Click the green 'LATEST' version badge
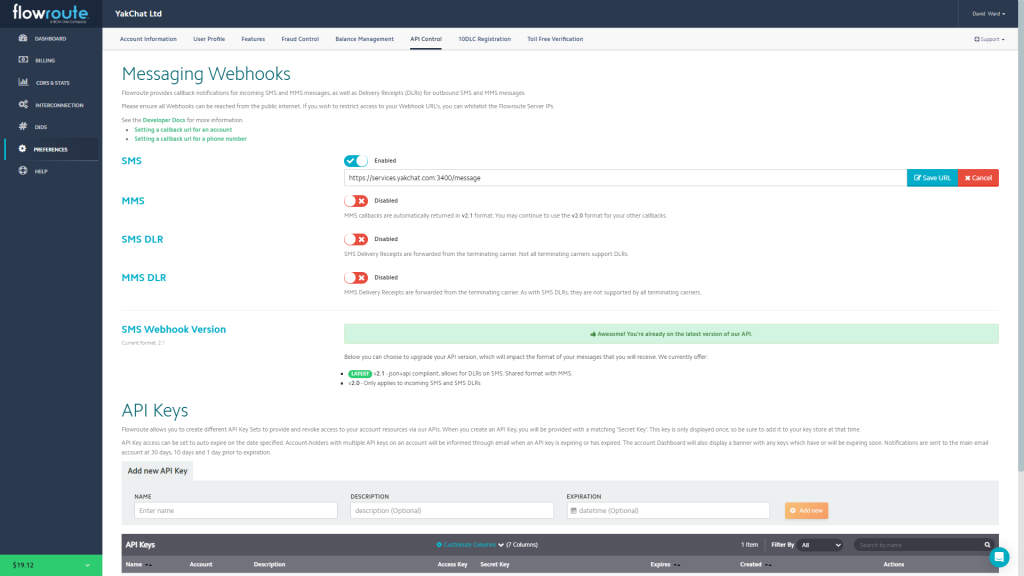 (x=360, y=374)
